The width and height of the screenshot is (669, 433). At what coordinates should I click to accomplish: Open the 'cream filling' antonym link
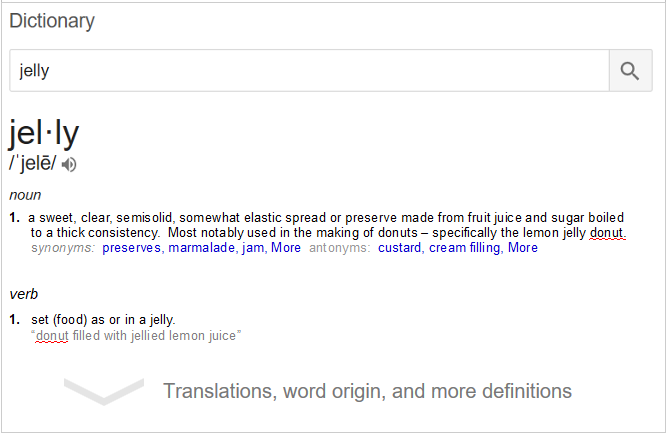464,248
